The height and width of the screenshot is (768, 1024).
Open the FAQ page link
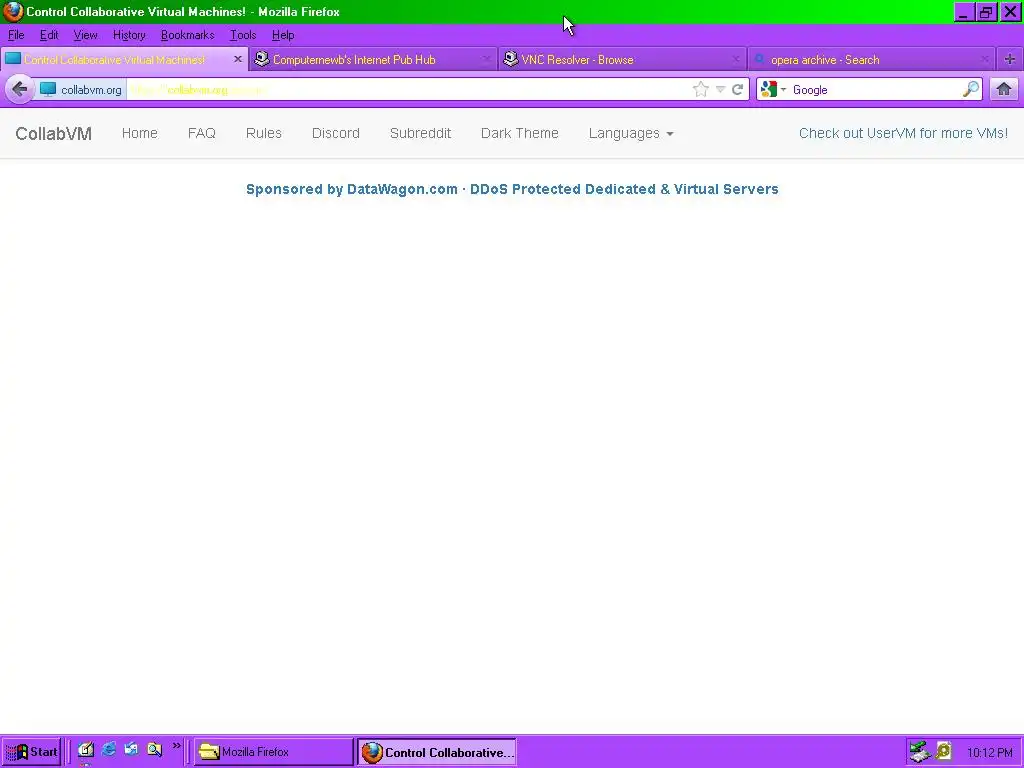tap(202, 133)
